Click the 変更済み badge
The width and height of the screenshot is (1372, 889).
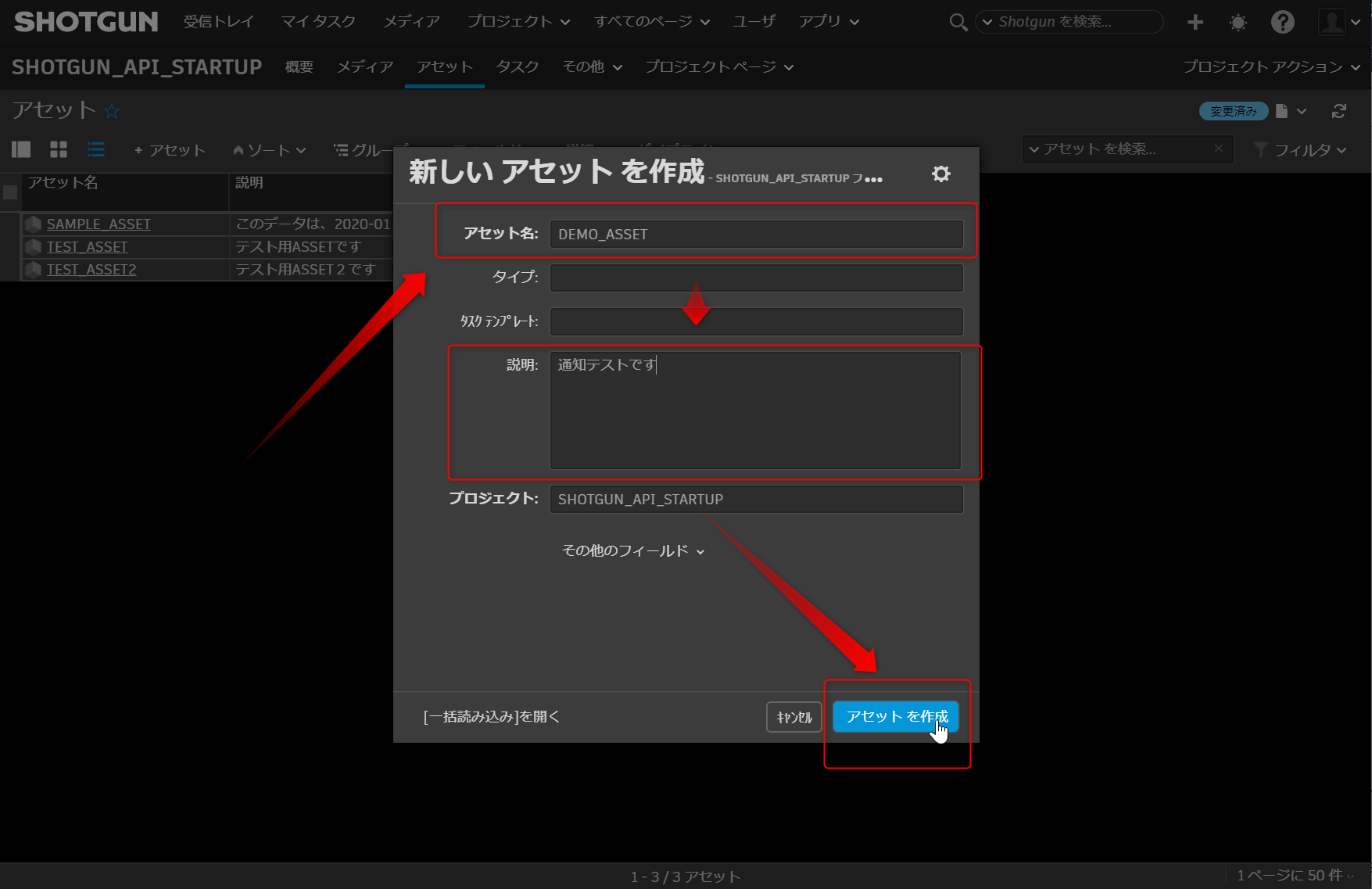click(x=1234, y=111)
